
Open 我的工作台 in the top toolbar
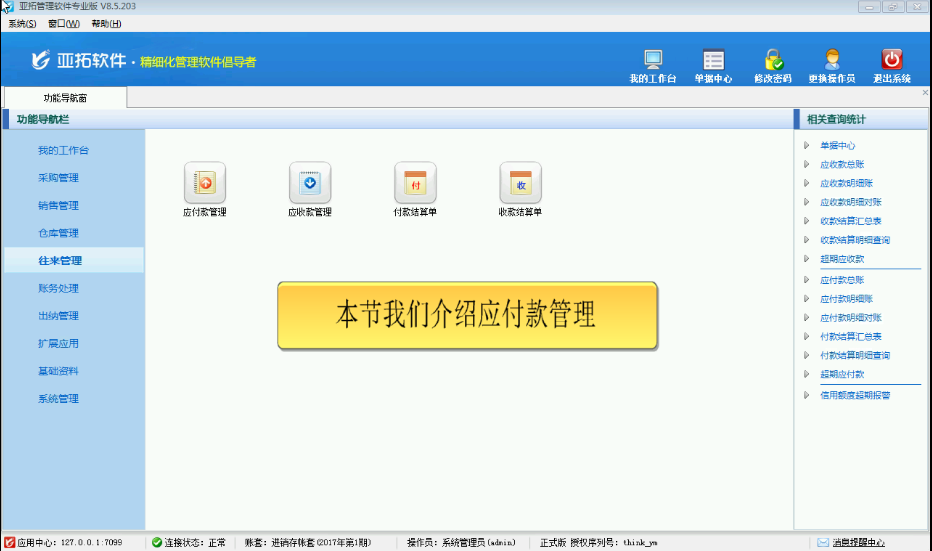coord(652,62)
